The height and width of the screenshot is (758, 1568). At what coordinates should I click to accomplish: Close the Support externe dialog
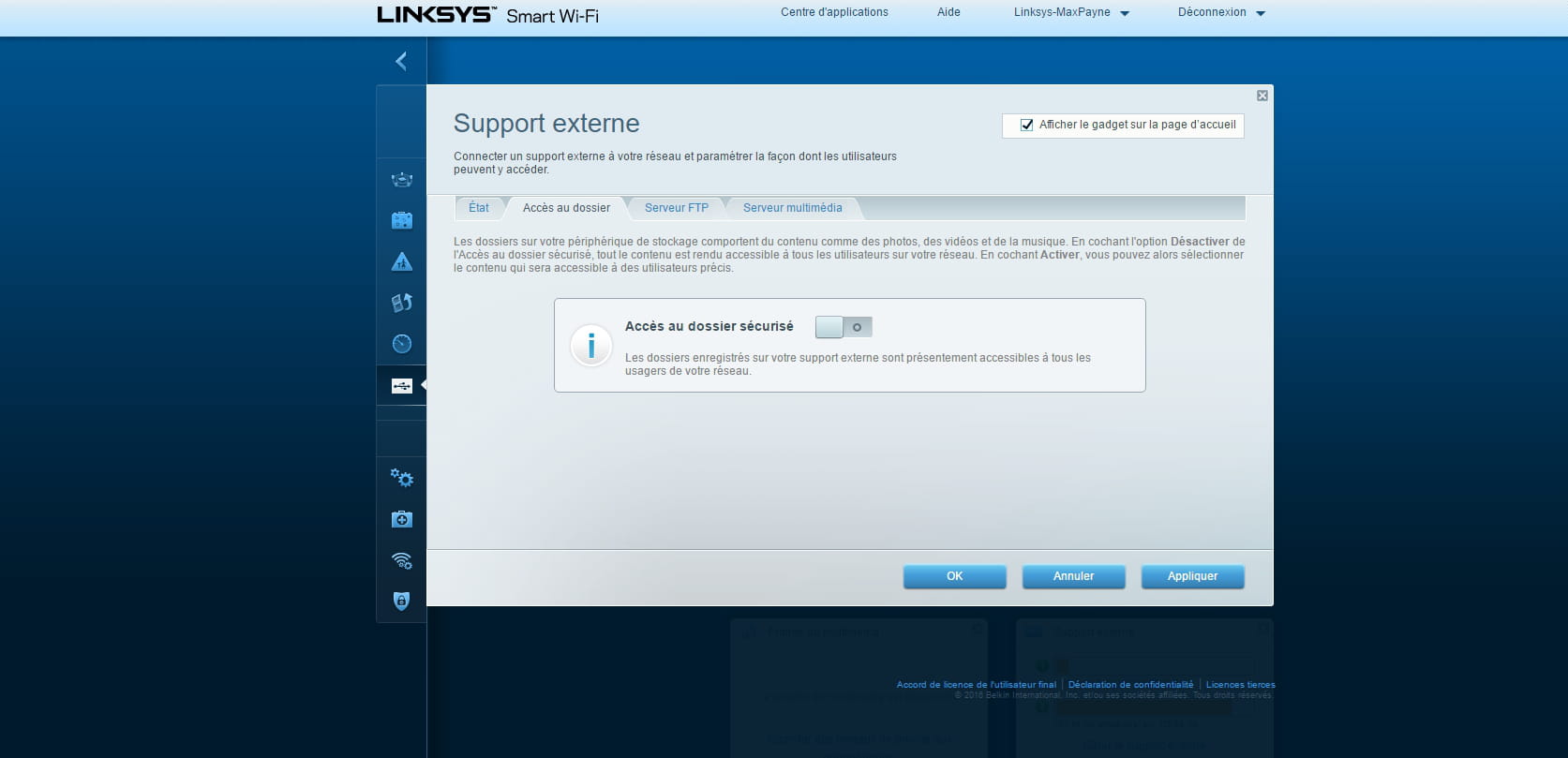1262,96
